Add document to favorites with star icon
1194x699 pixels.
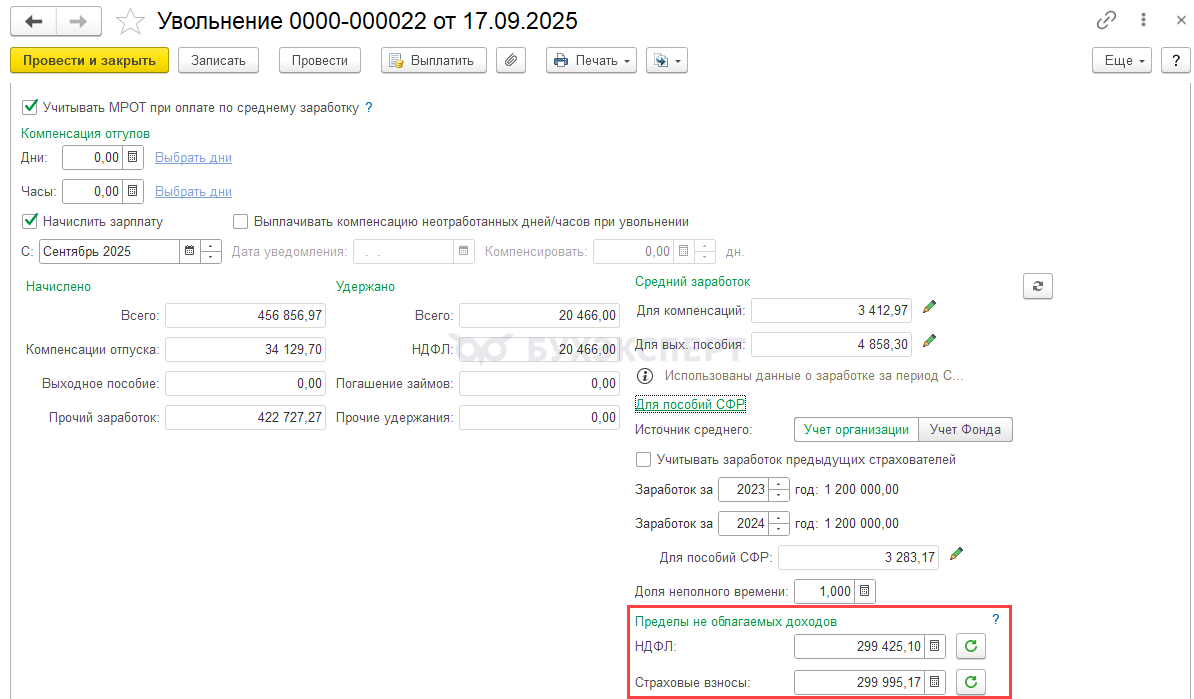[x=130, y=21]
